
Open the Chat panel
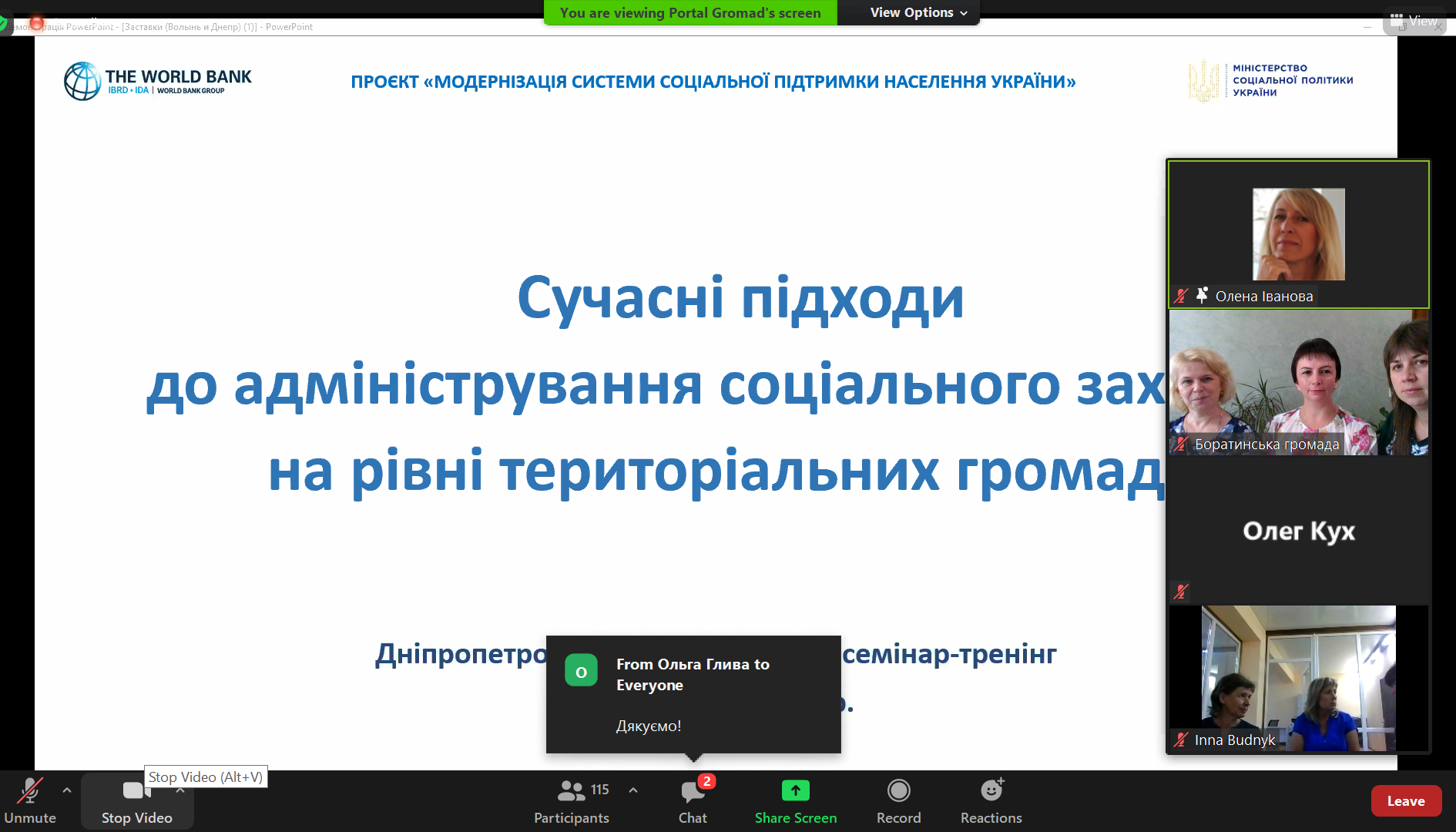[693, 800]
